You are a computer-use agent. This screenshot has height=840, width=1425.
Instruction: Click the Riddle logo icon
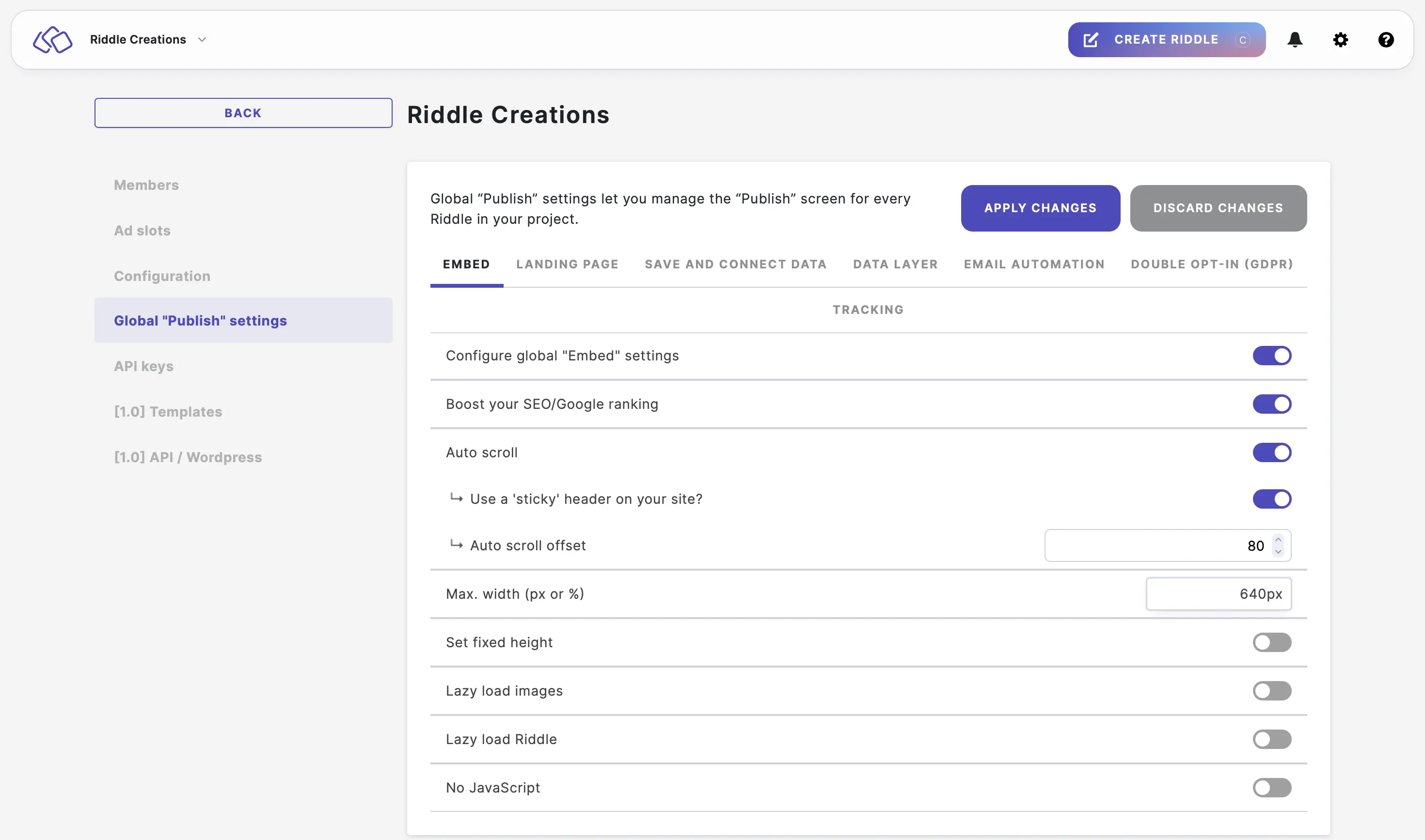[x=52, y=40]
